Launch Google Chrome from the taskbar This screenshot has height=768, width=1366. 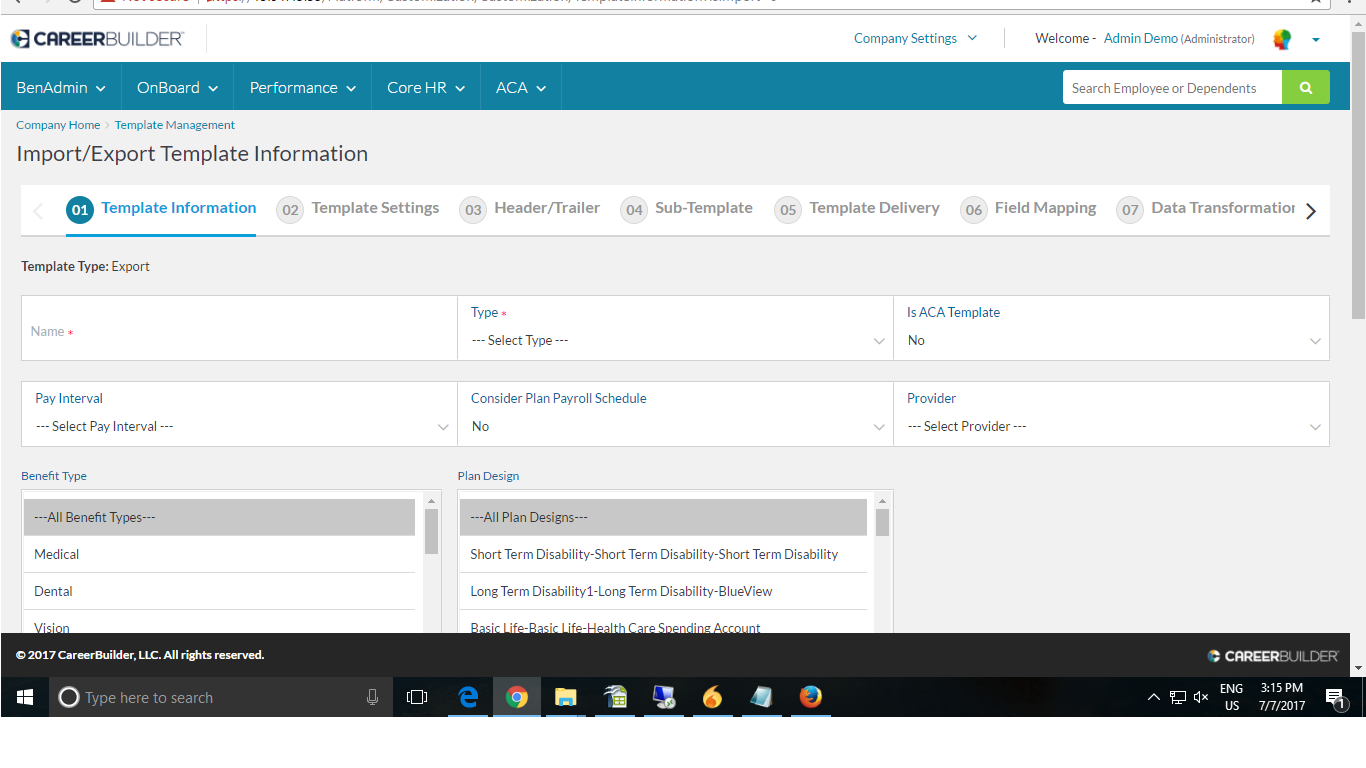[516, 697]
